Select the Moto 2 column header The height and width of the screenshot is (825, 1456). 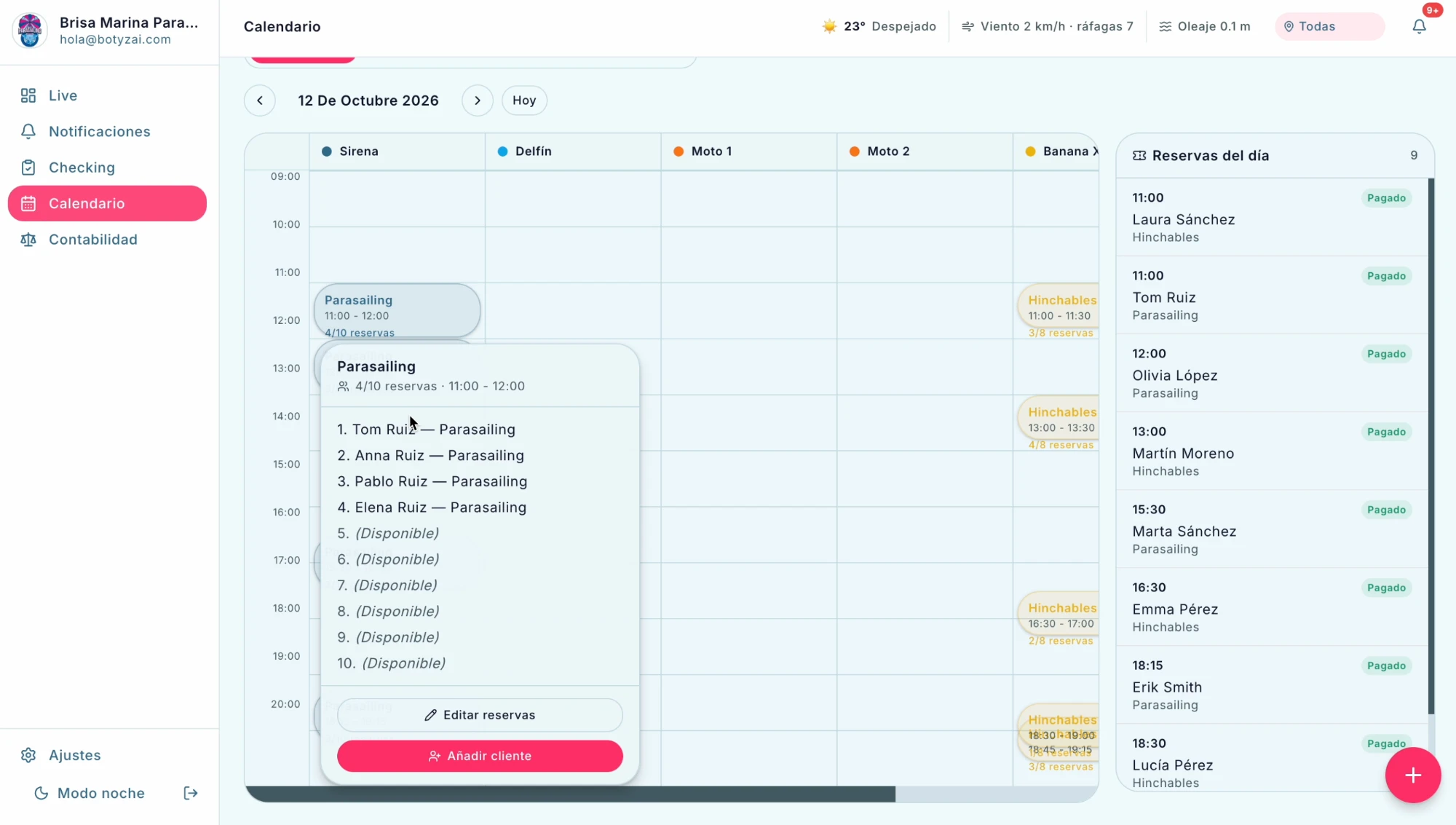click(x=925, y=151)
